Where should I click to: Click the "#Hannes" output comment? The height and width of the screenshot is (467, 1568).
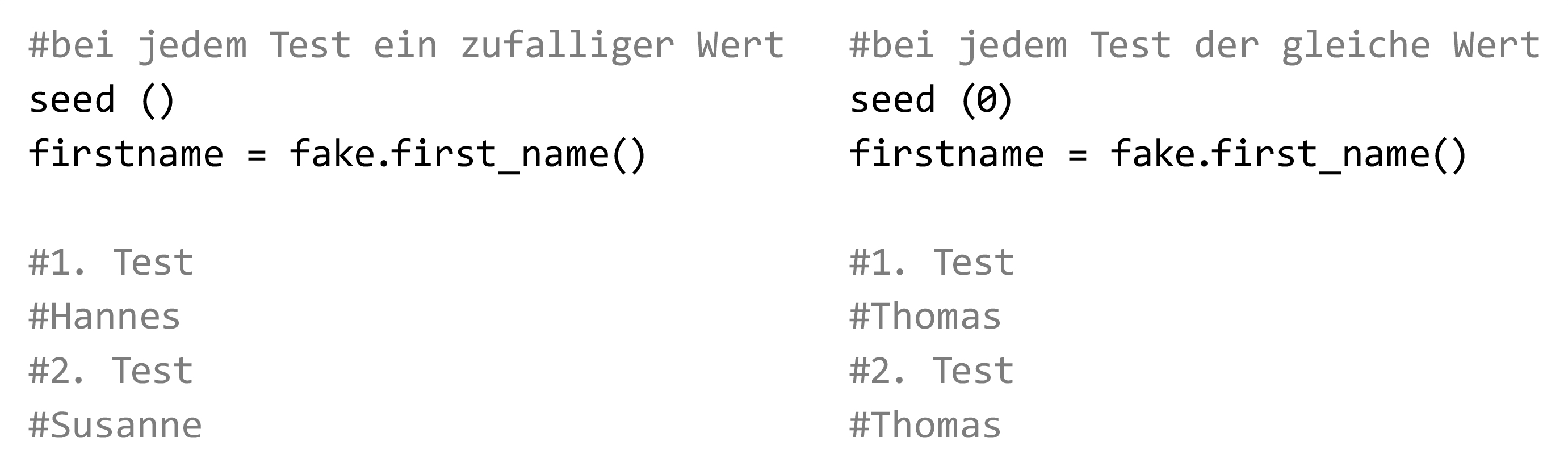pyautogui.click(x=104, y=317)
